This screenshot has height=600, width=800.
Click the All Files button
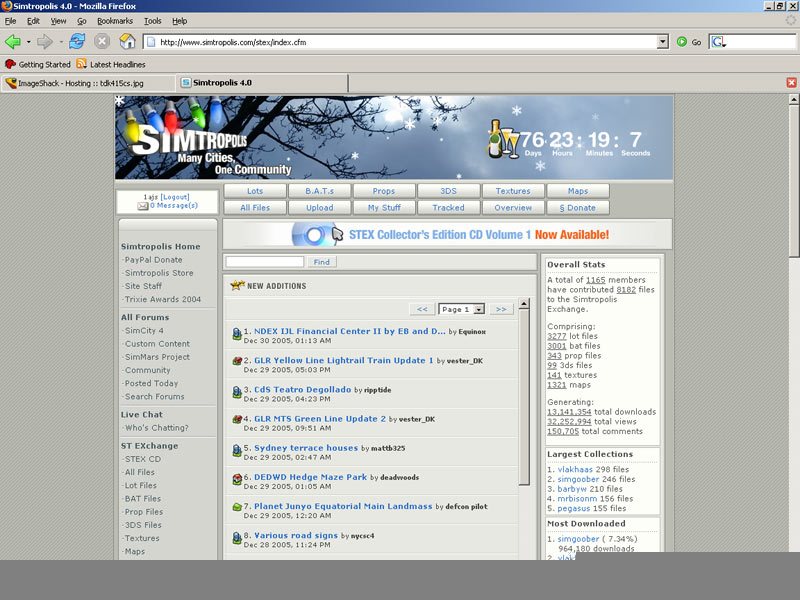pyautogui.click(x=255, y=208)
